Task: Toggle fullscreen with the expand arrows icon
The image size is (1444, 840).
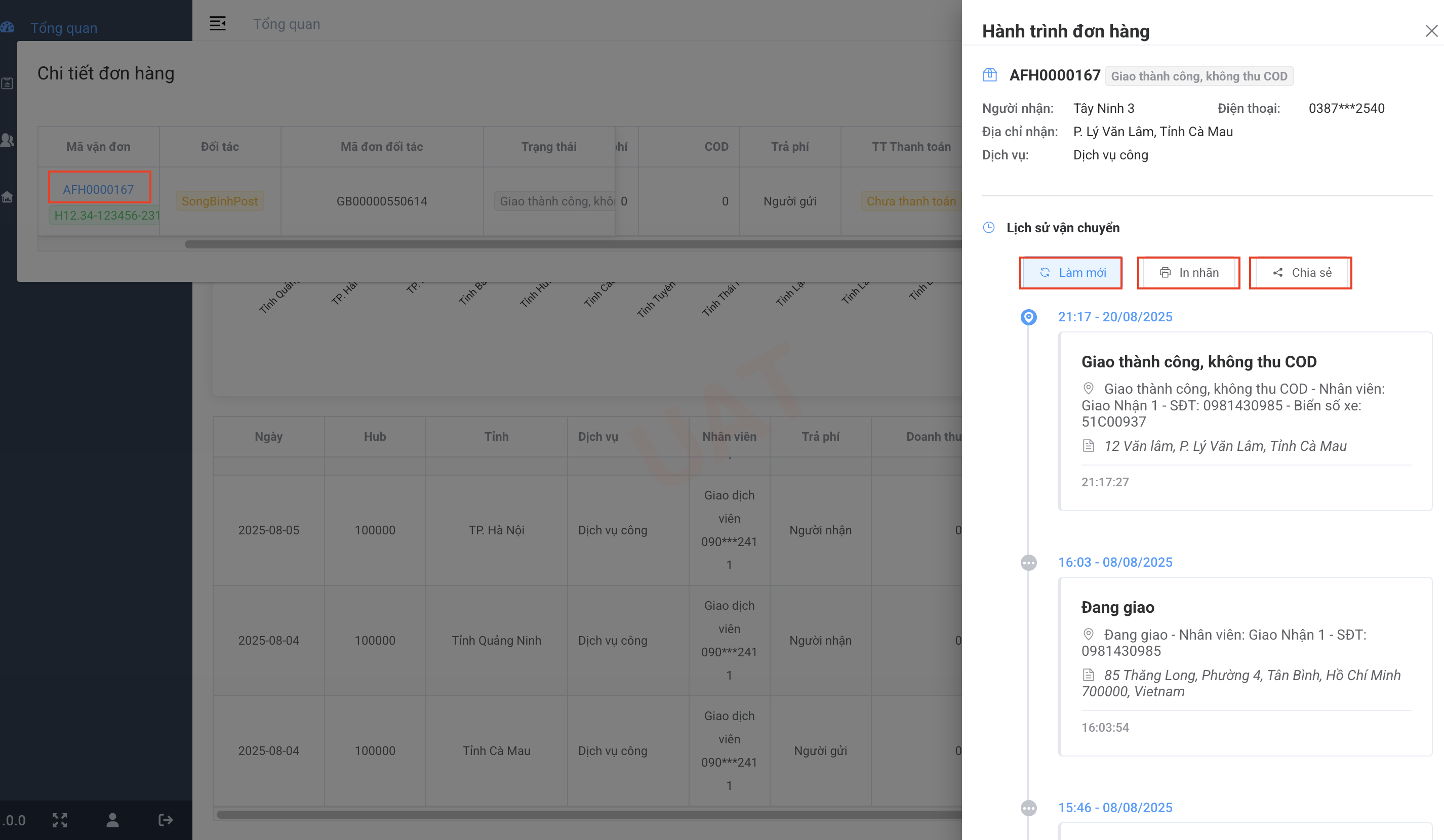Action: (x=60, y=820)
